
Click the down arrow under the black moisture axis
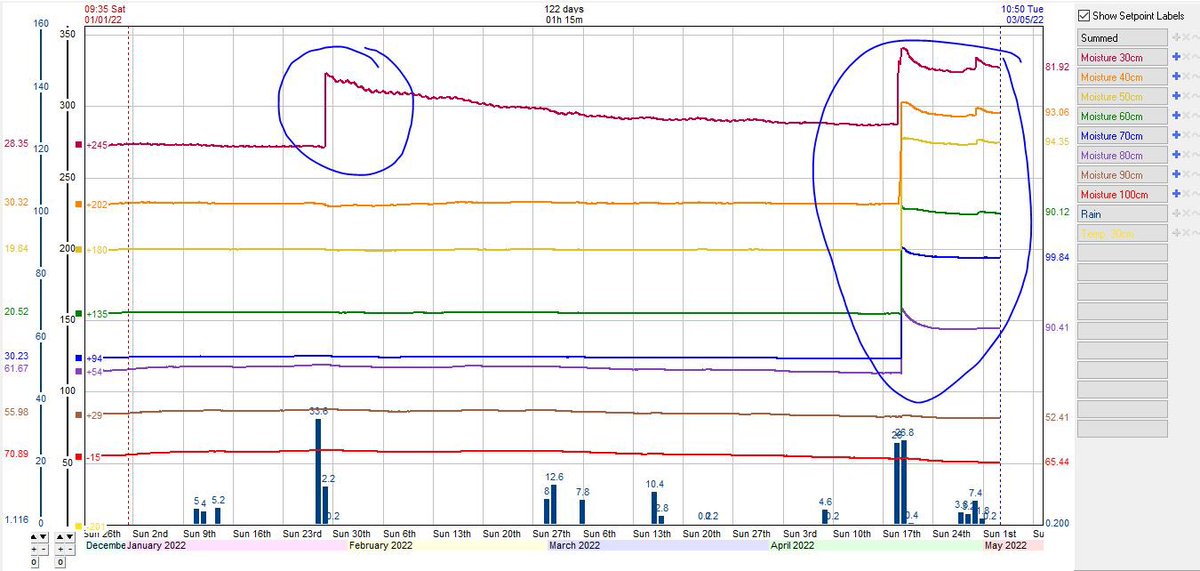pyautogui.click(x=70, y=537)
